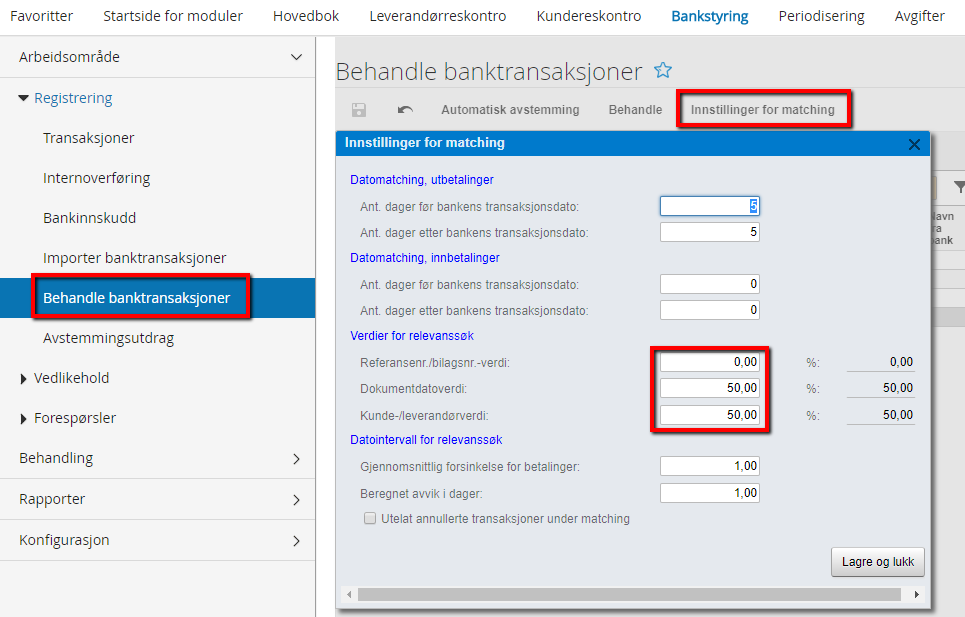Expand the Forespørsler tree node

pyautogui.click(x=23, y=418)
